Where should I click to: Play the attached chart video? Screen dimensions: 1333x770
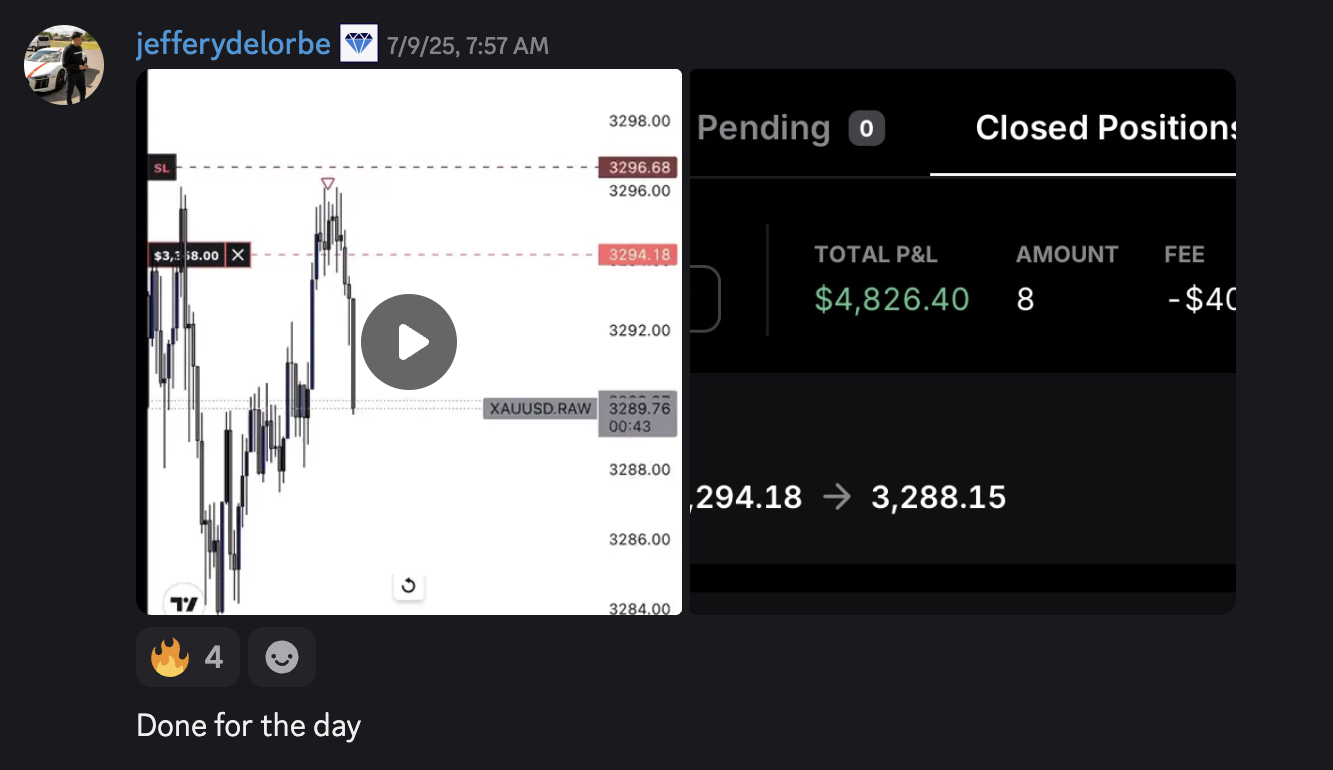point(408,342)
